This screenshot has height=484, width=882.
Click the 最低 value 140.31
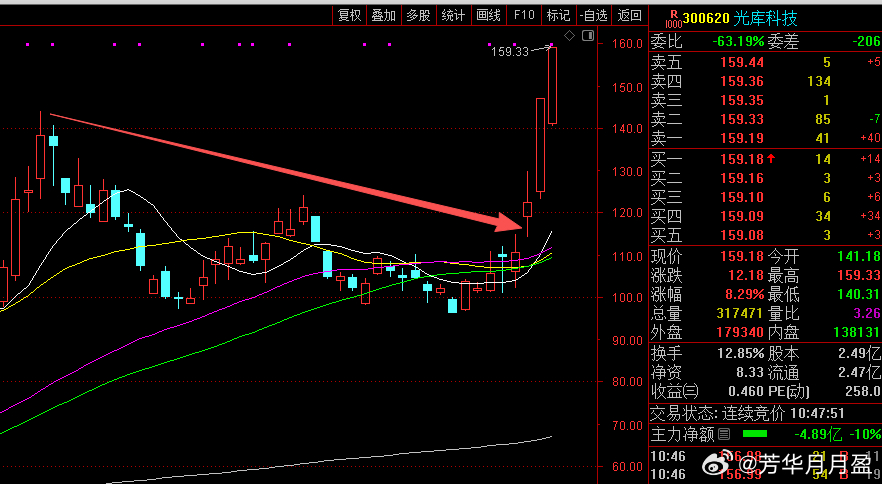pos(859,294)
